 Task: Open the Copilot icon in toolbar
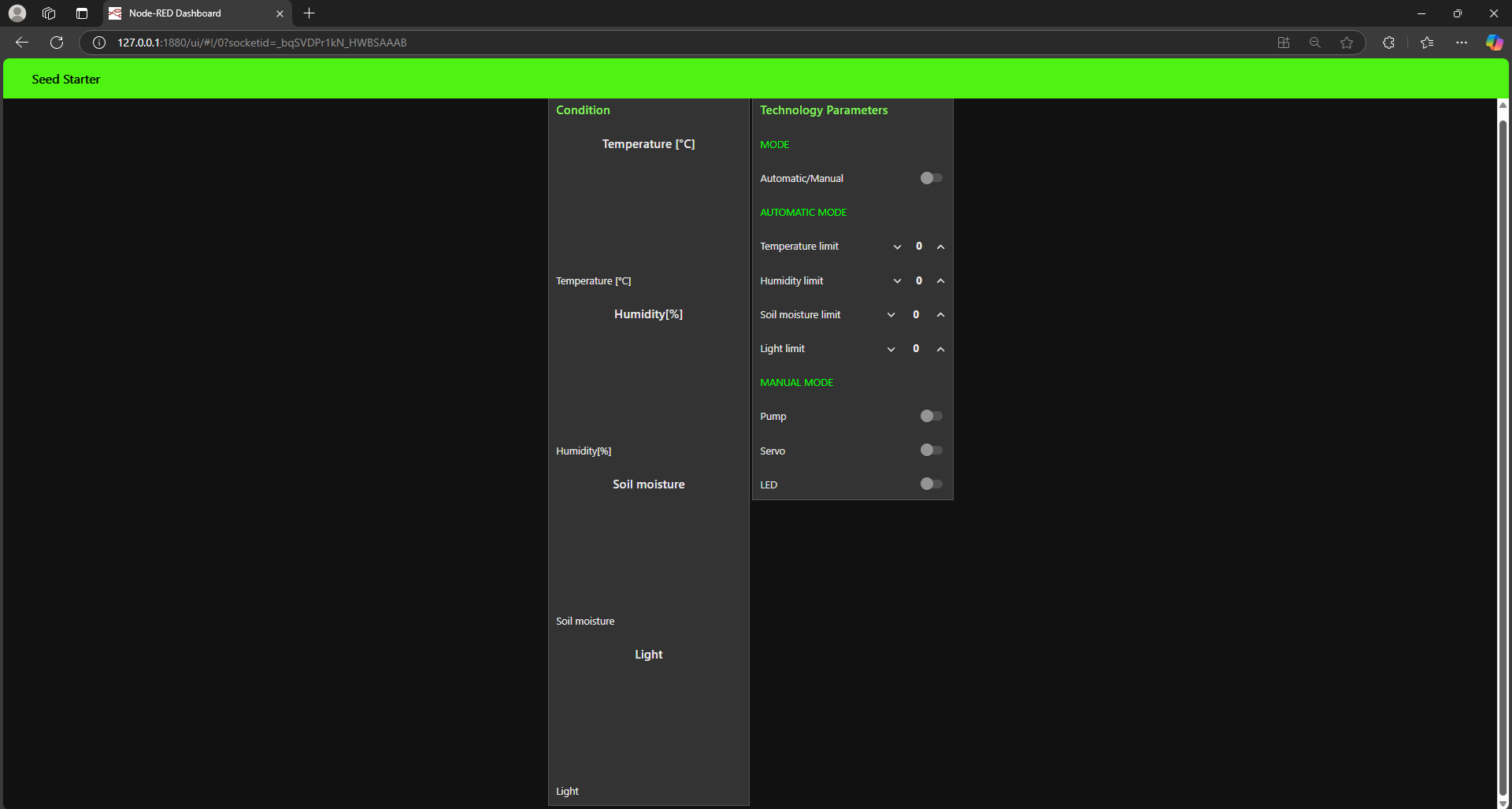(1493, 43)
